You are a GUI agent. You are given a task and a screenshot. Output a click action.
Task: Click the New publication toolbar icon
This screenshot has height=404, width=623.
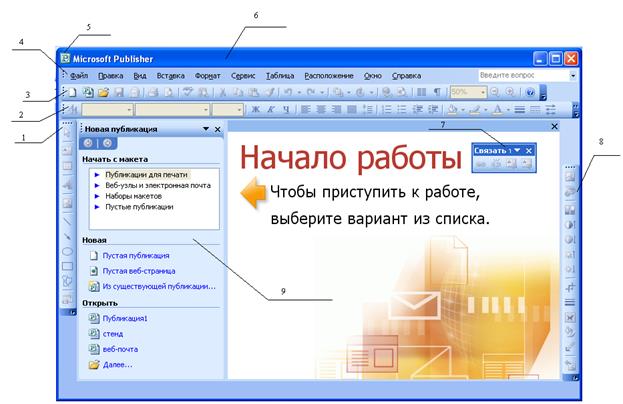(x=73, y=92)
